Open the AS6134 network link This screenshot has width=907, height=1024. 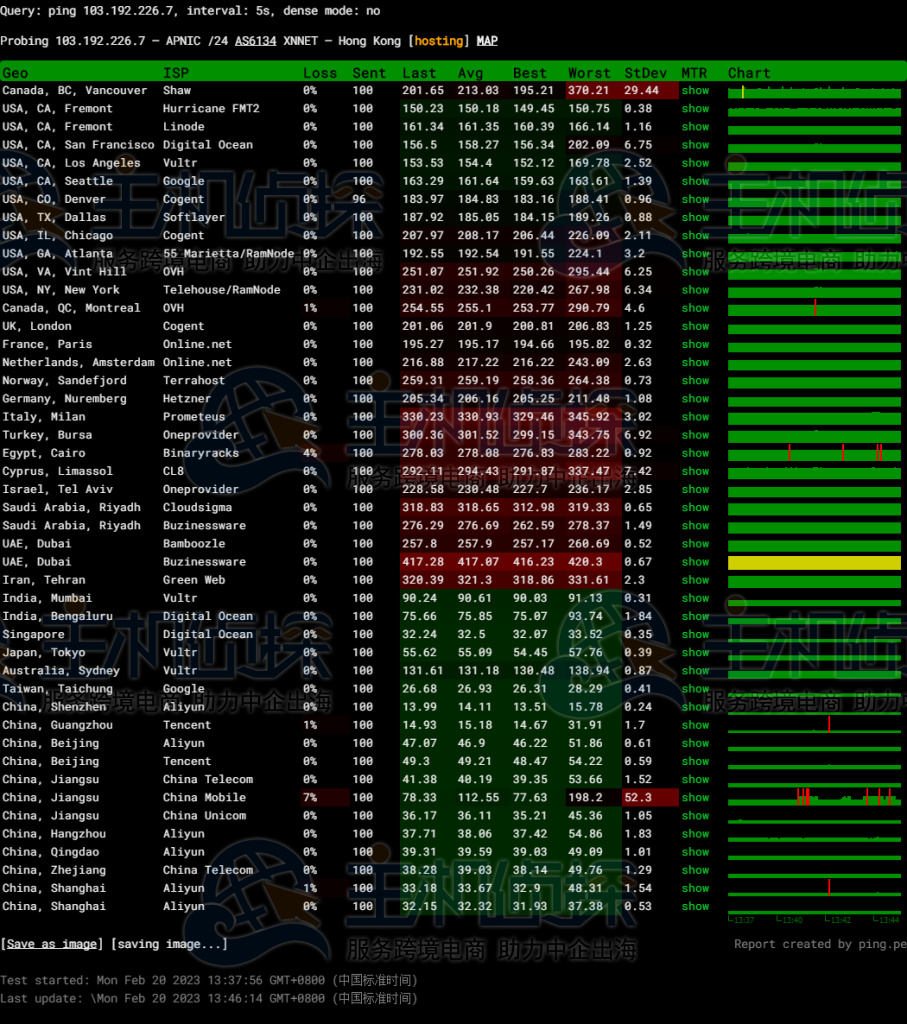(x=256, y=41)
